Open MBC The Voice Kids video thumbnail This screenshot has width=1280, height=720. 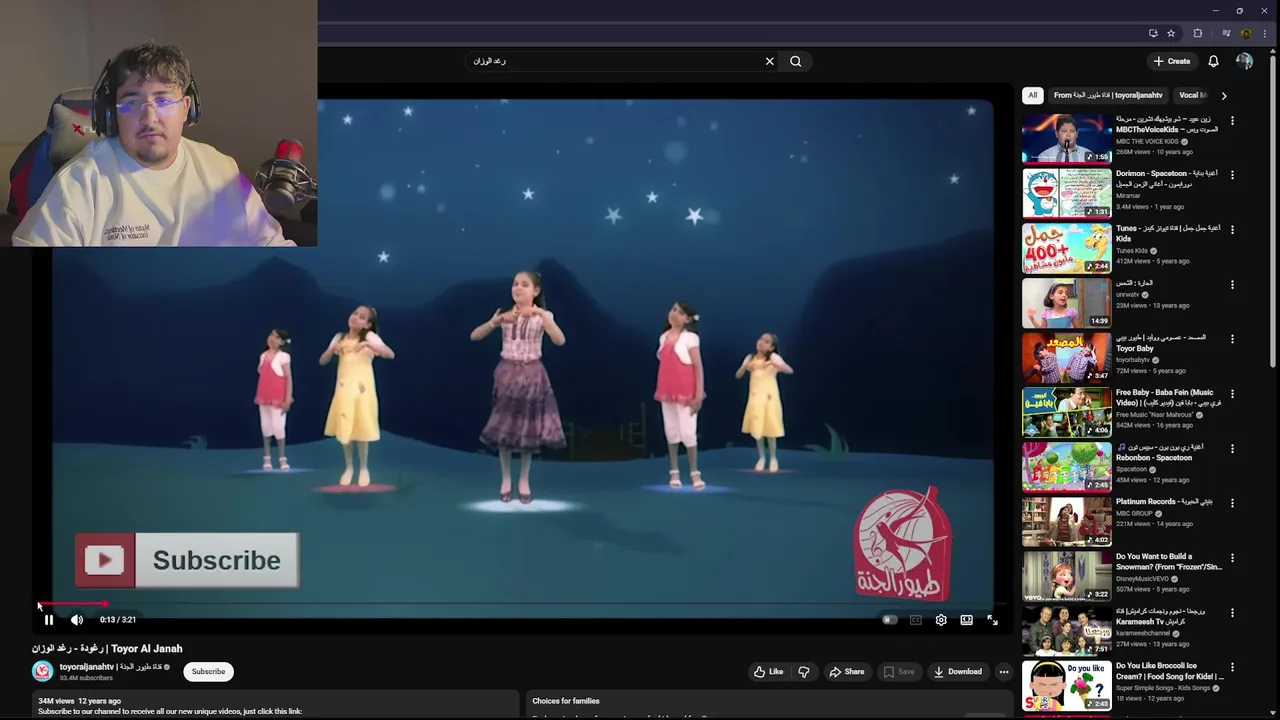(1066, 138)
